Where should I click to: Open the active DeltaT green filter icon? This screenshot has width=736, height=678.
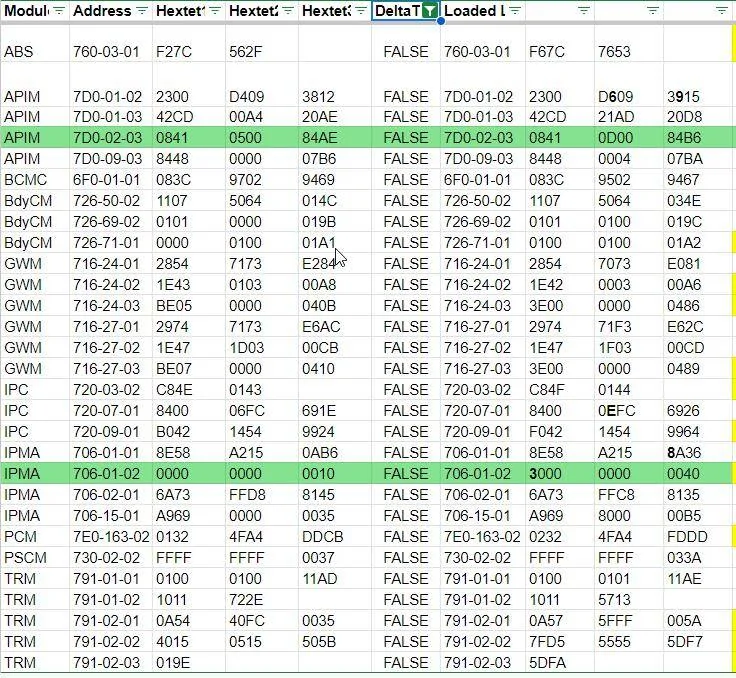429,10
